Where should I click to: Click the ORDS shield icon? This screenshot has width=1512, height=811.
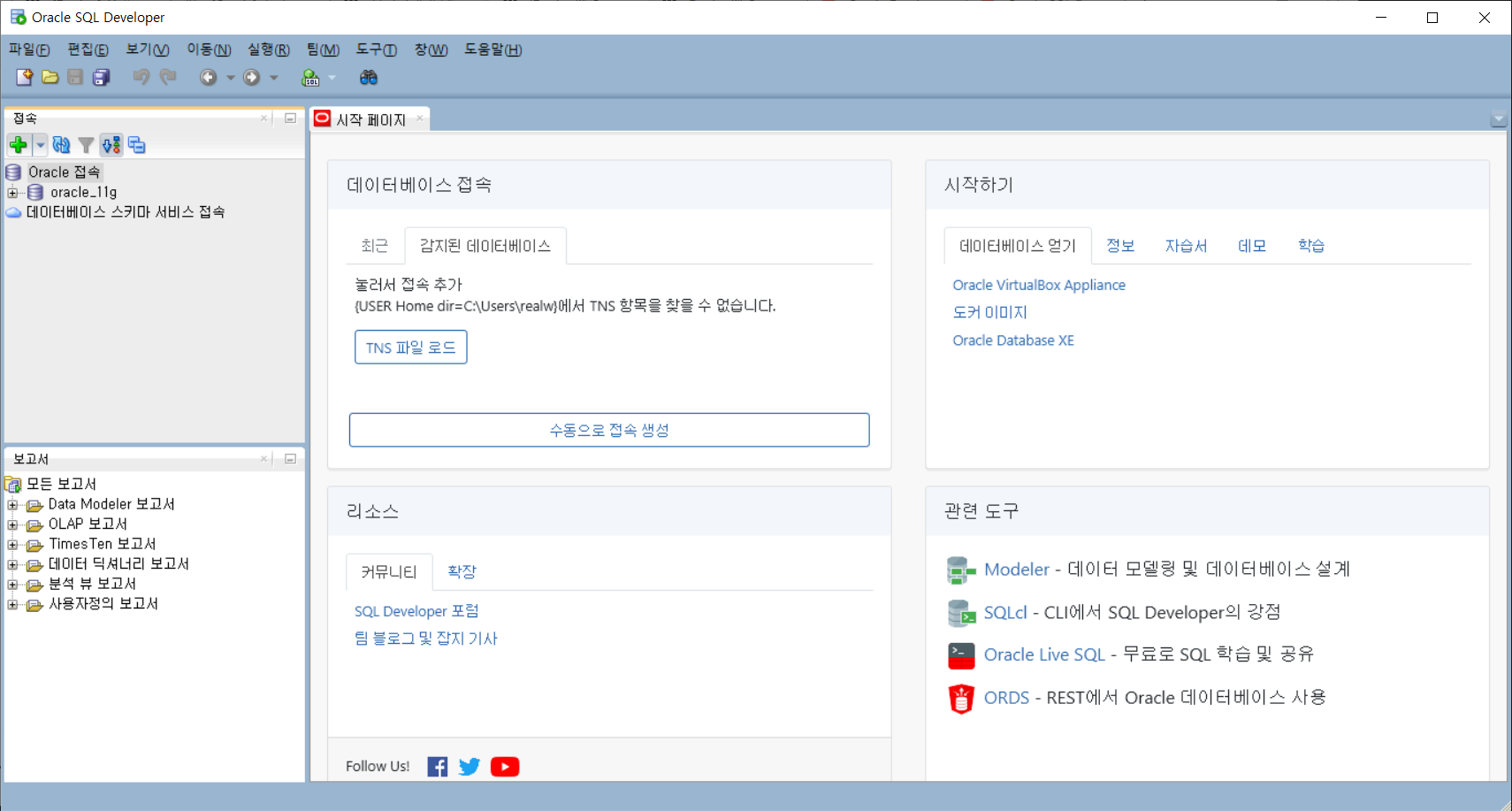click(961, 699)
